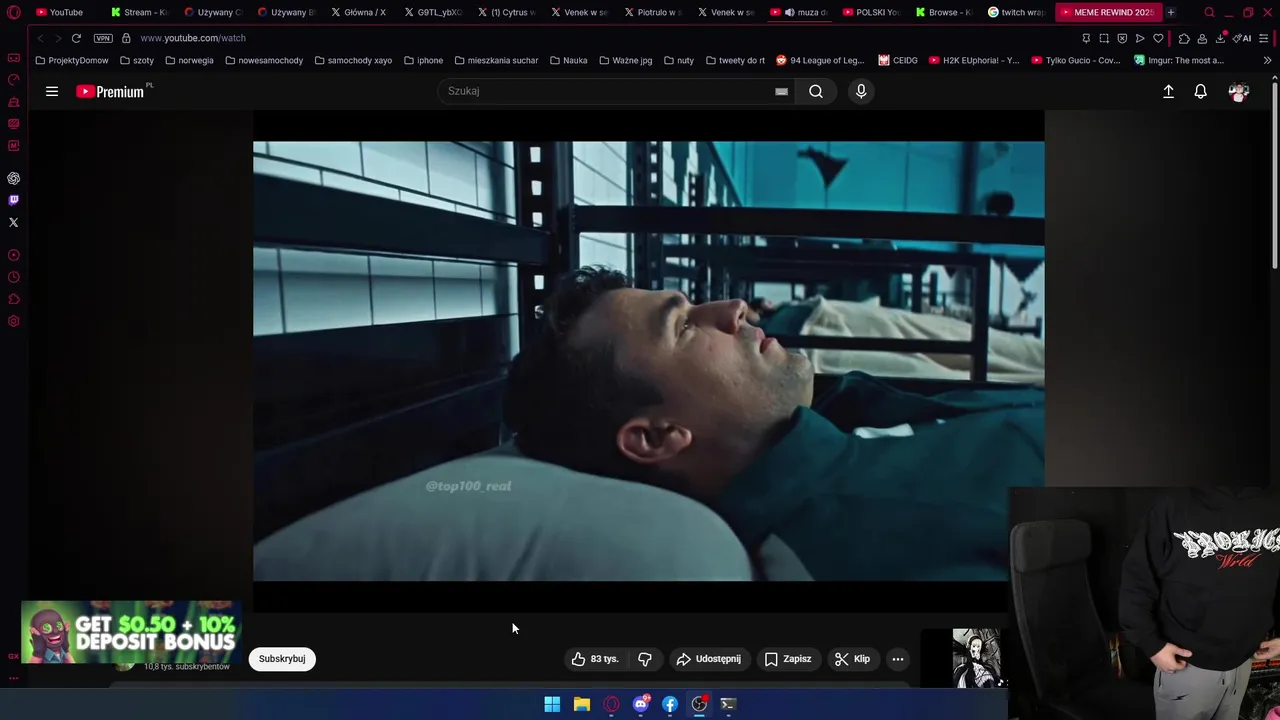Subscribe with the Subskrybuj button
Viewport: 1280px width, 720px height.
282,659
